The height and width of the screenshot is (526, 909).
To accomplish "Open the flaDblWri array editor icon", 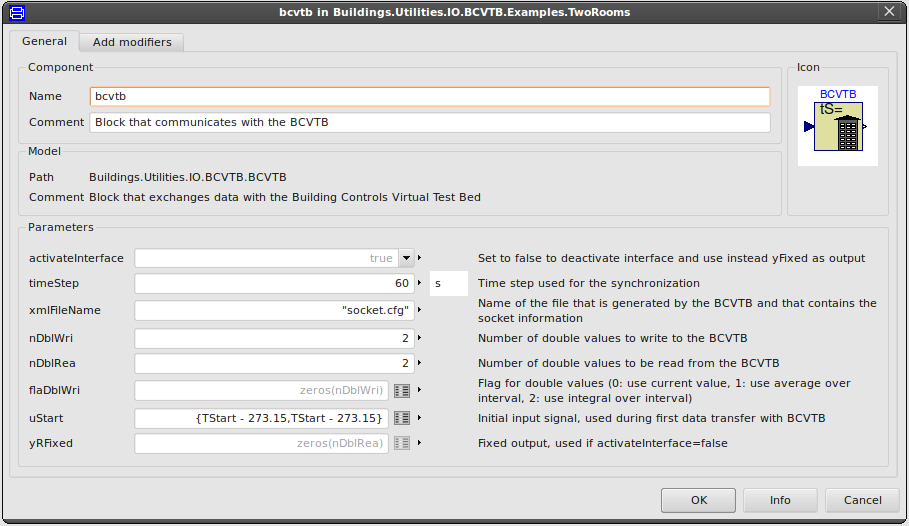I will pos(401,390).
